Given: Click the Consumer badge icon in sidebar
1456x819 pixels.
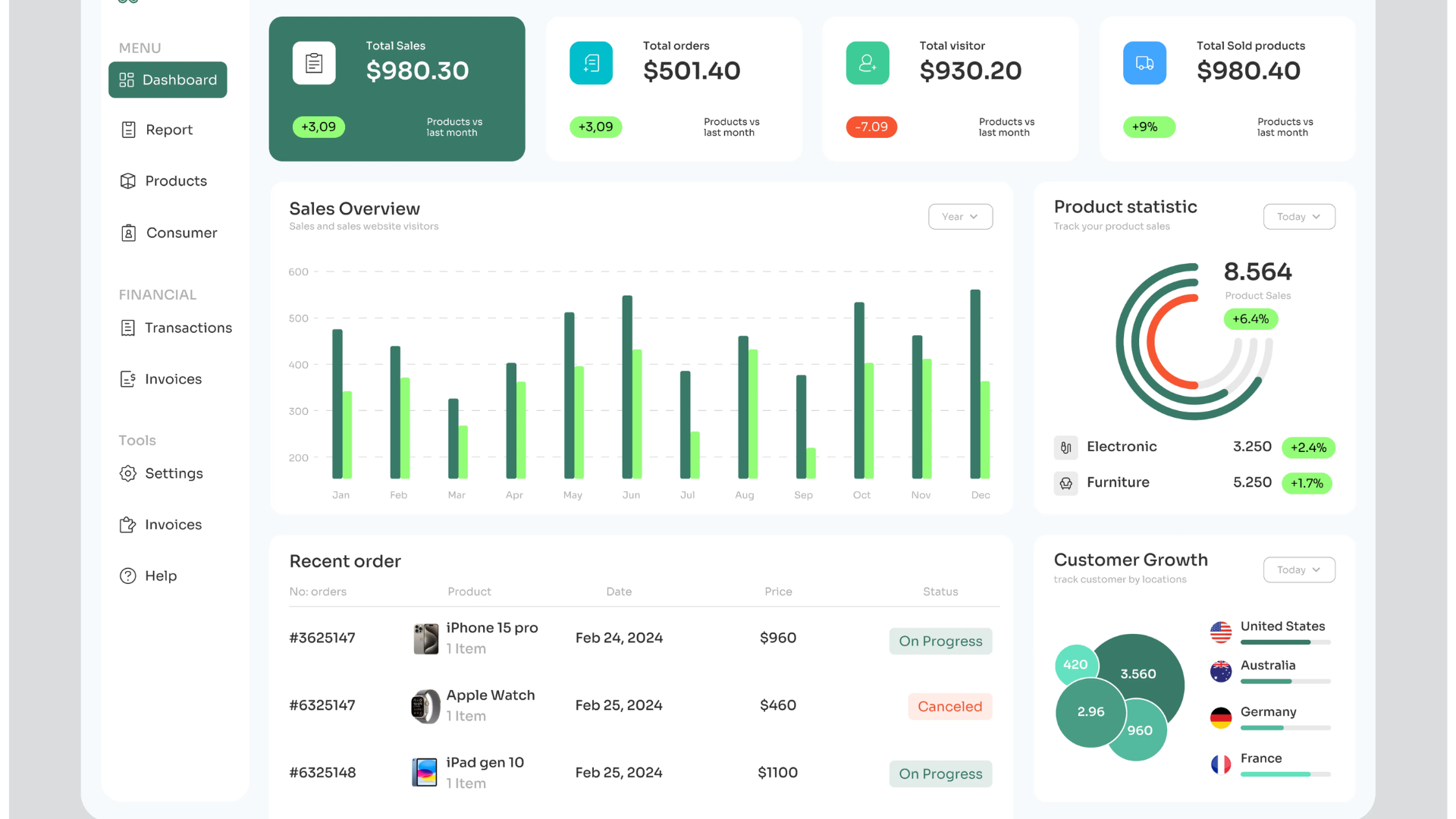Looking at the screenshot, I should 129,233.
